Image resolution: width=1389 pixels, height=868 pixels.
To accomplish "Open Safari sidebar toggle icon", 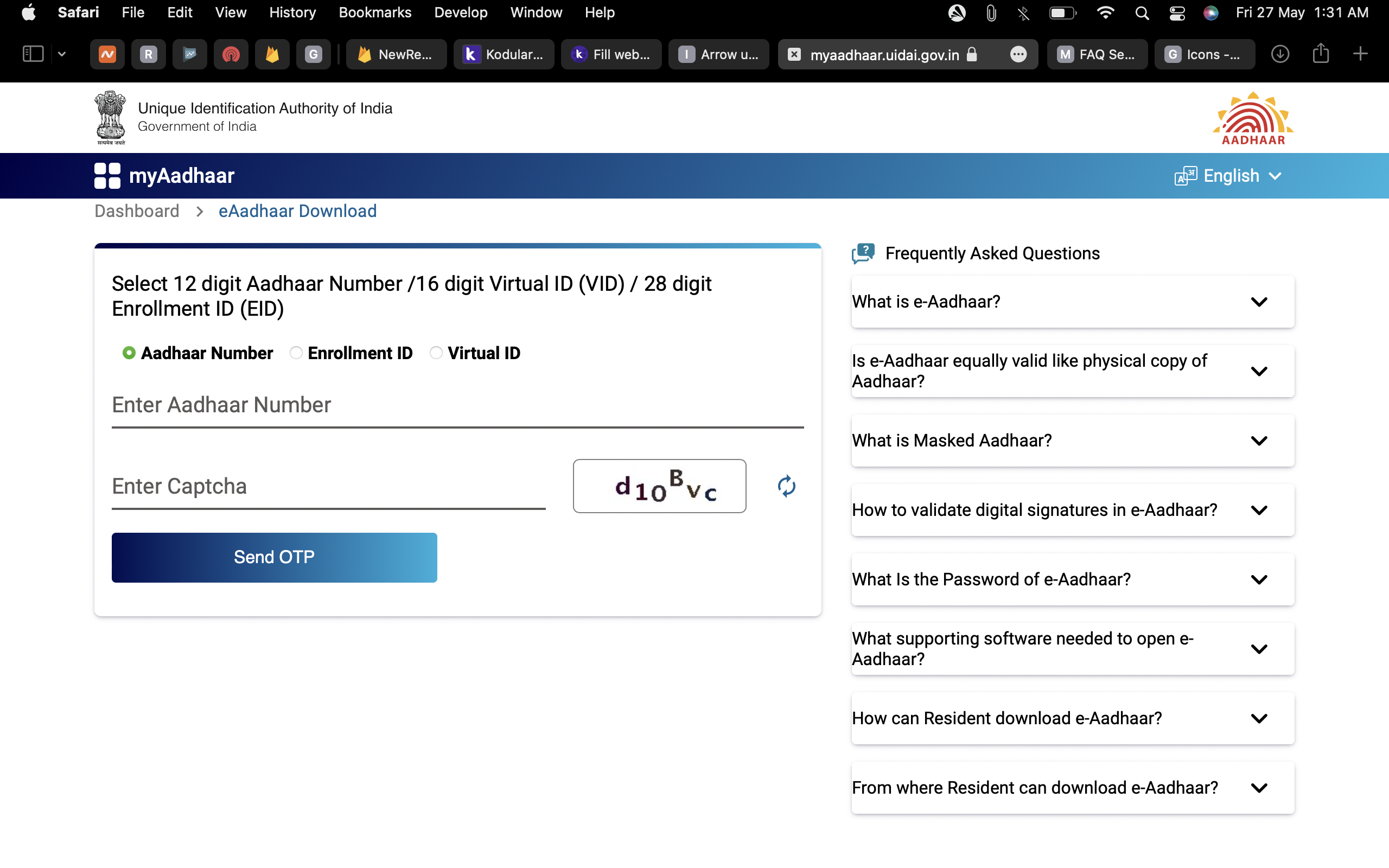I will pyautogui.click(x=33, y=54).
